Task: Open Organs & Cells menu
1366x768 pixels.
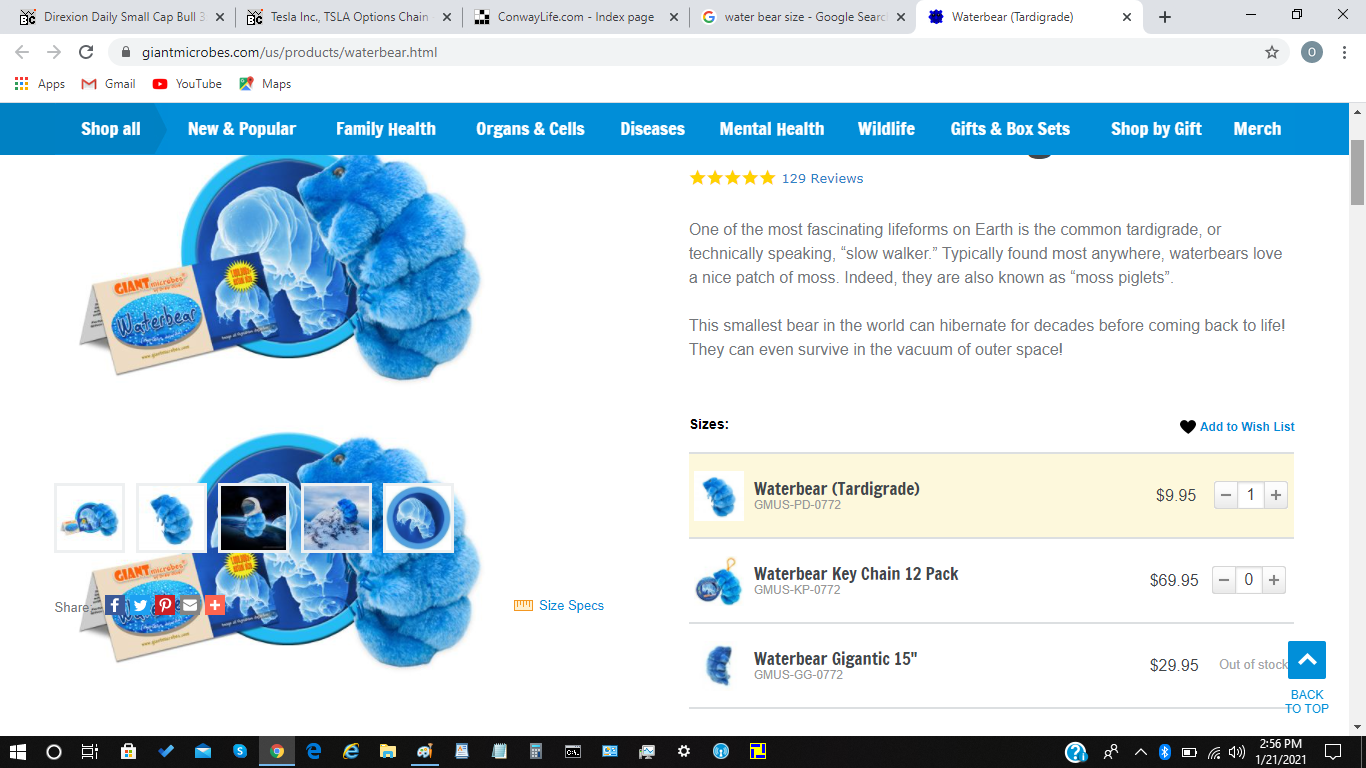Action: click(x=530, y=129)
